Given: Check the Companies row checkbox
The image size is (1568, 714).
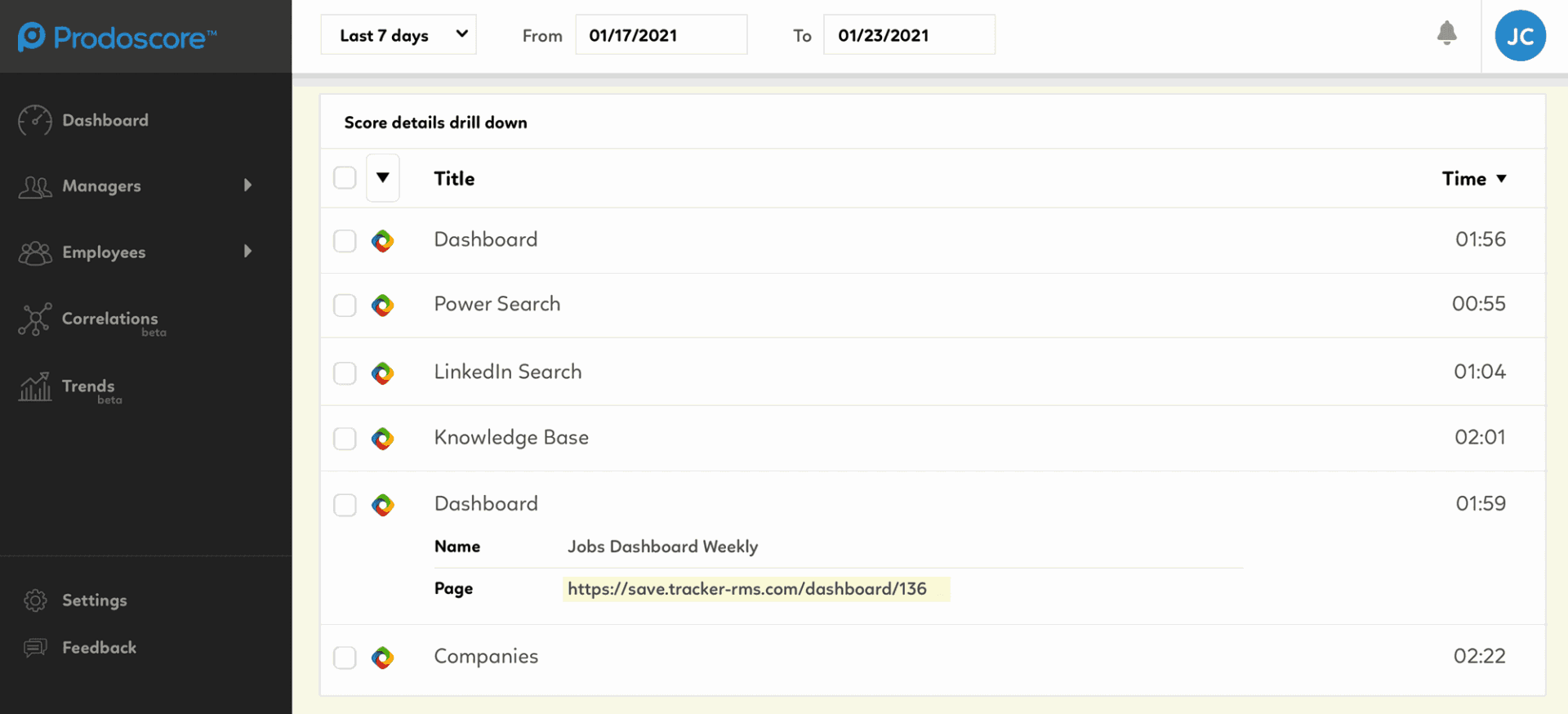Looking at the screenshot, I should pyautogui.click(x=345, y=658).
